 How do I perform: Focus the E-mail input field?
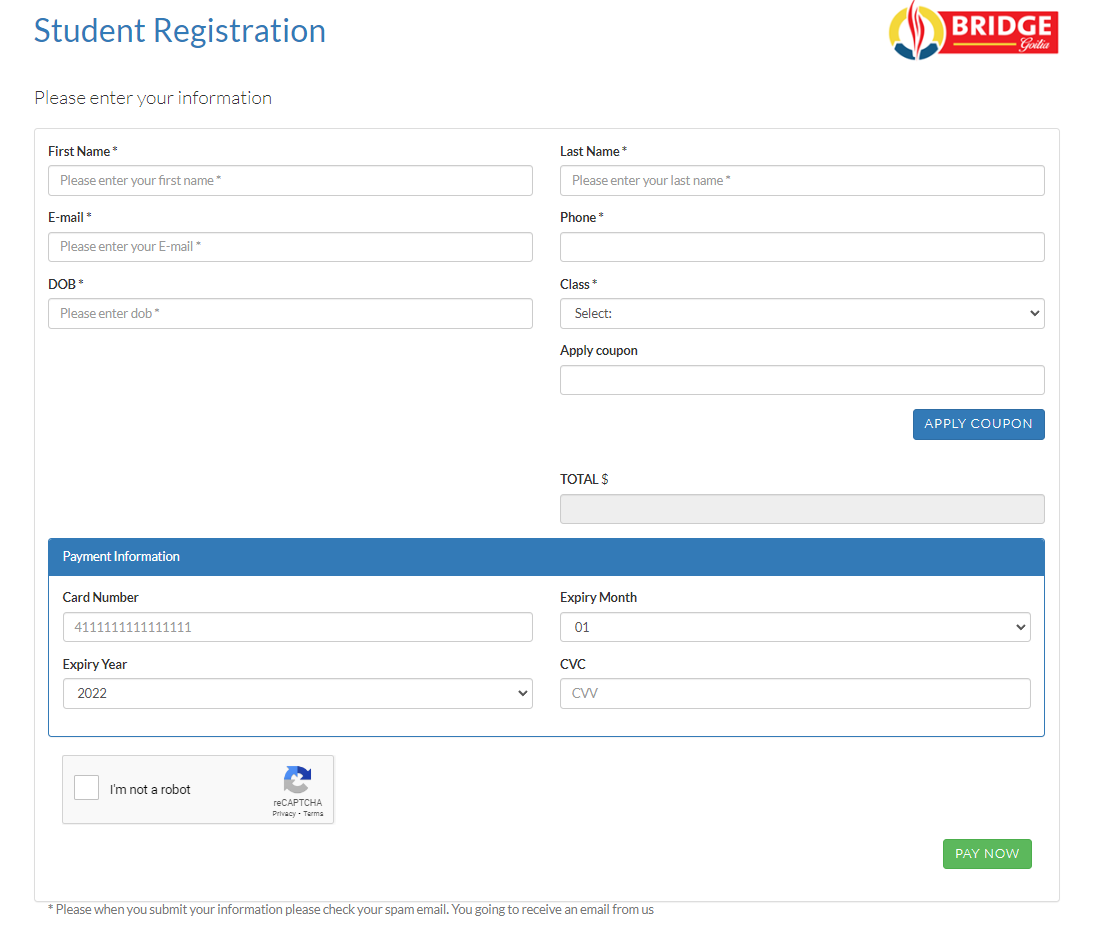pos(291,247)
